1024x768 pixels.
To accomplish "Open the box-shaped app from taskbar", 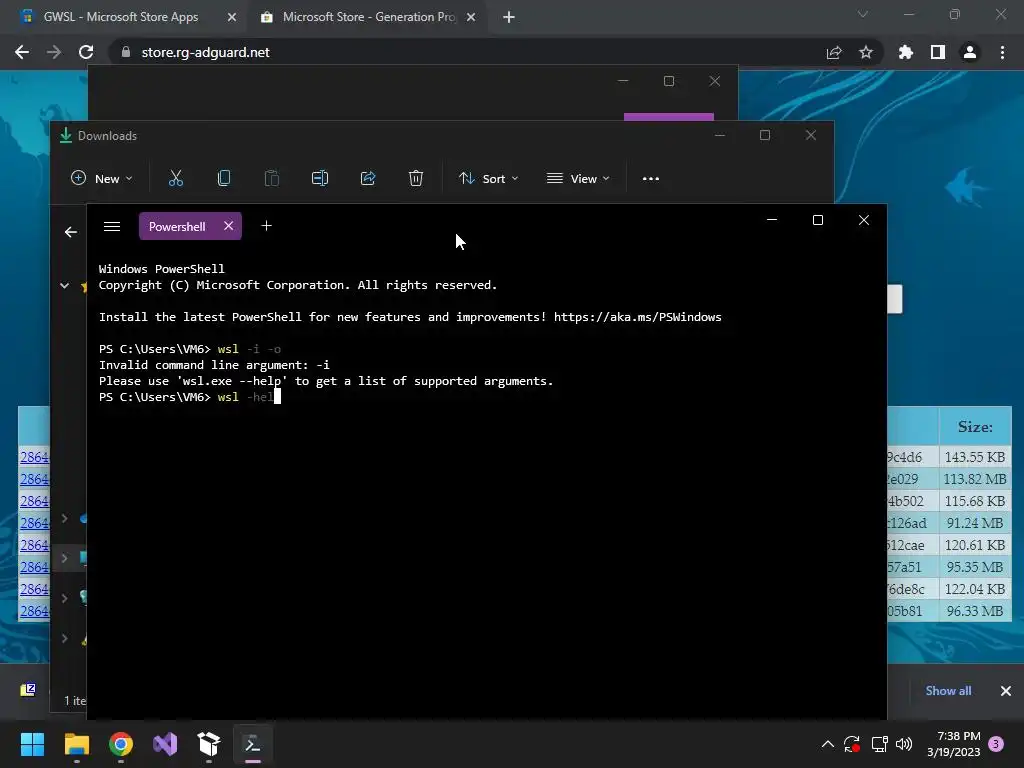I will [x=209, y=744].
